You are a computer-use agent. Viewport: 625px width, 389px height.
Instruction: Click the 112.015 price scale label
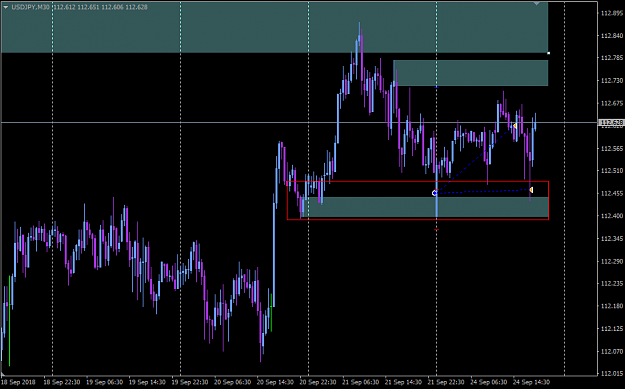(x=611, y=373)
